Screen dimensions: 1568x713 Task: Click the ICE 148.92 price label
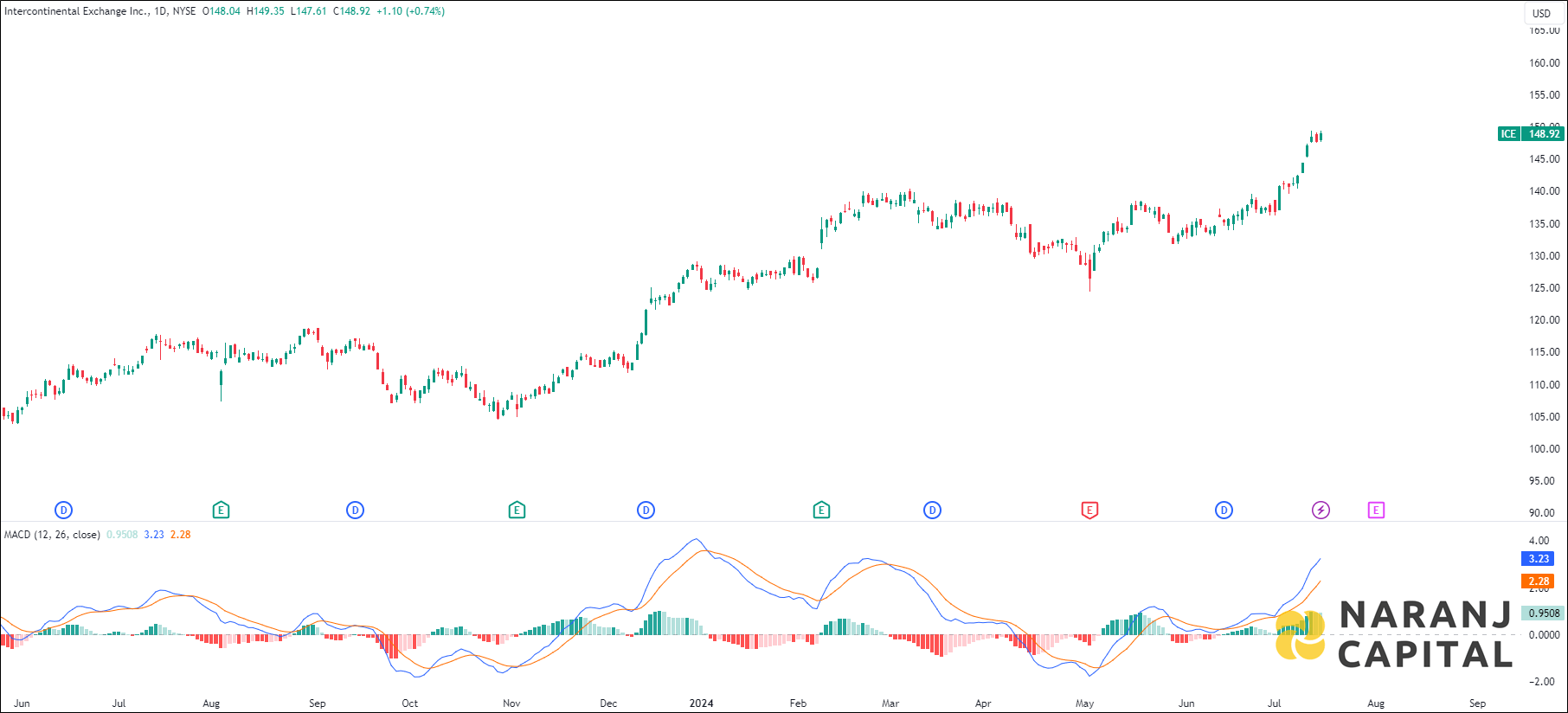1531,134
